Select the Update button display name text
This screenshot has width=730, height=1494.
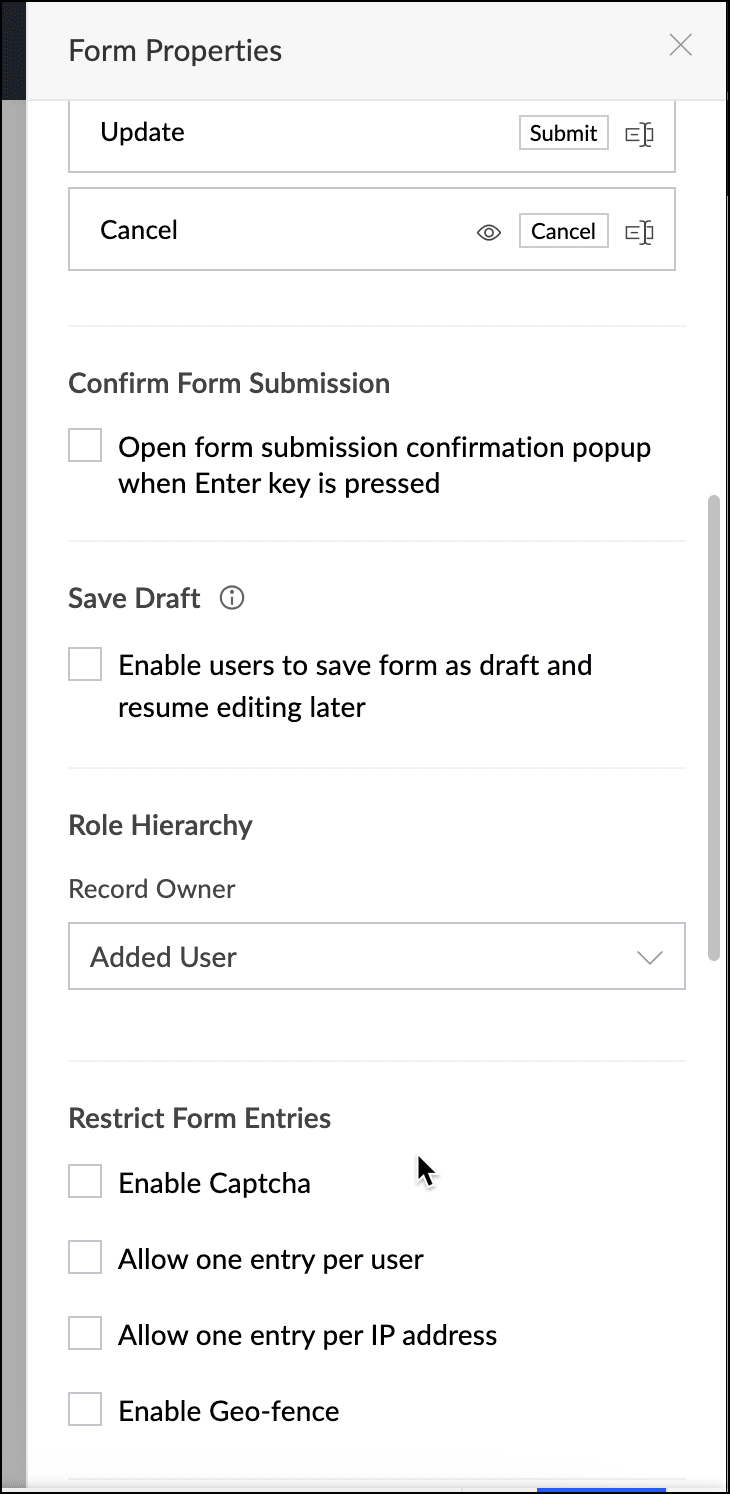[x=142, y=132]
